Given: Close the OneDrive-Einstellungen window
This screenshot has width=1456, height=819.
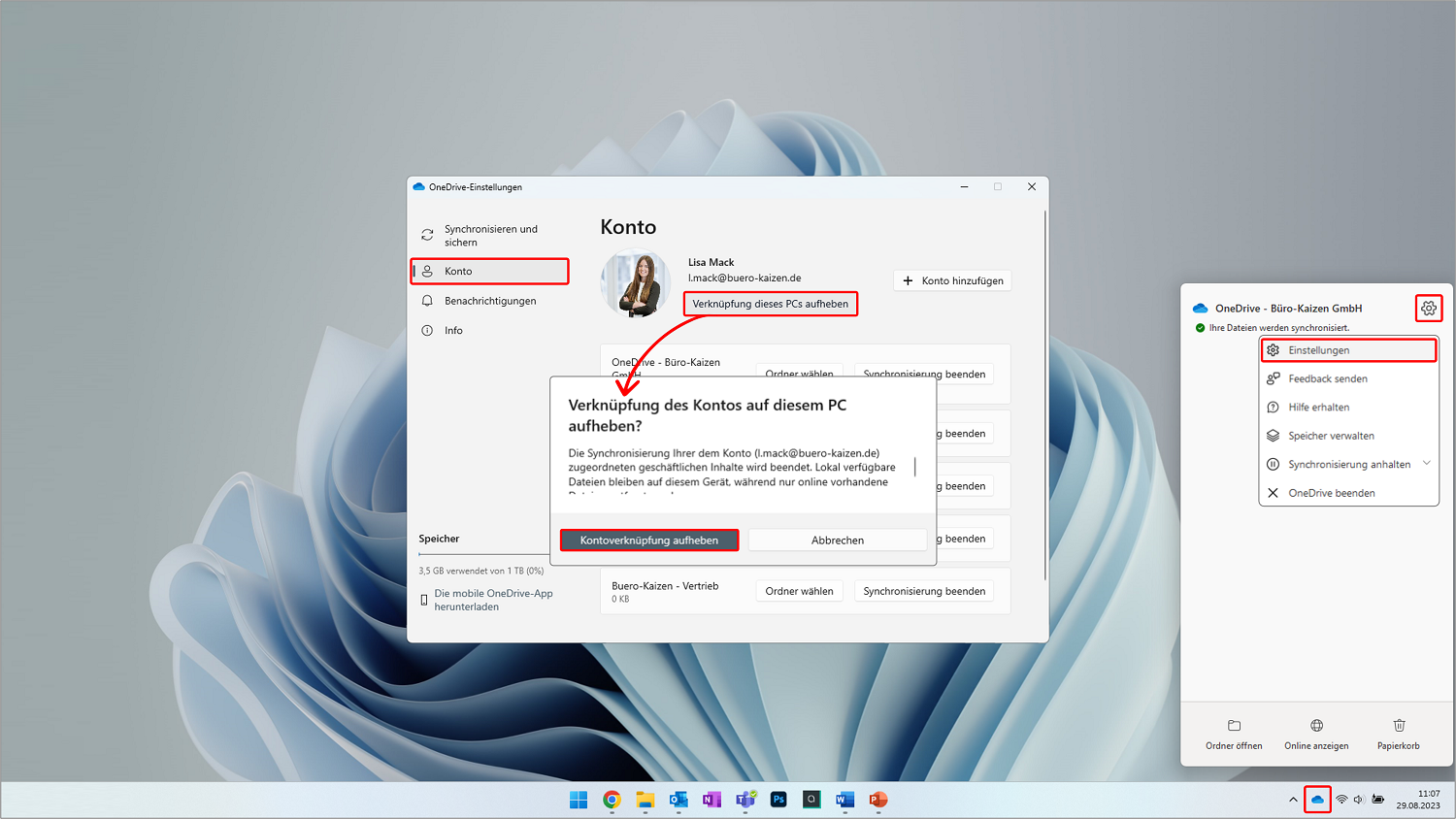Looking at the screenshot, I should [1032, 187].
